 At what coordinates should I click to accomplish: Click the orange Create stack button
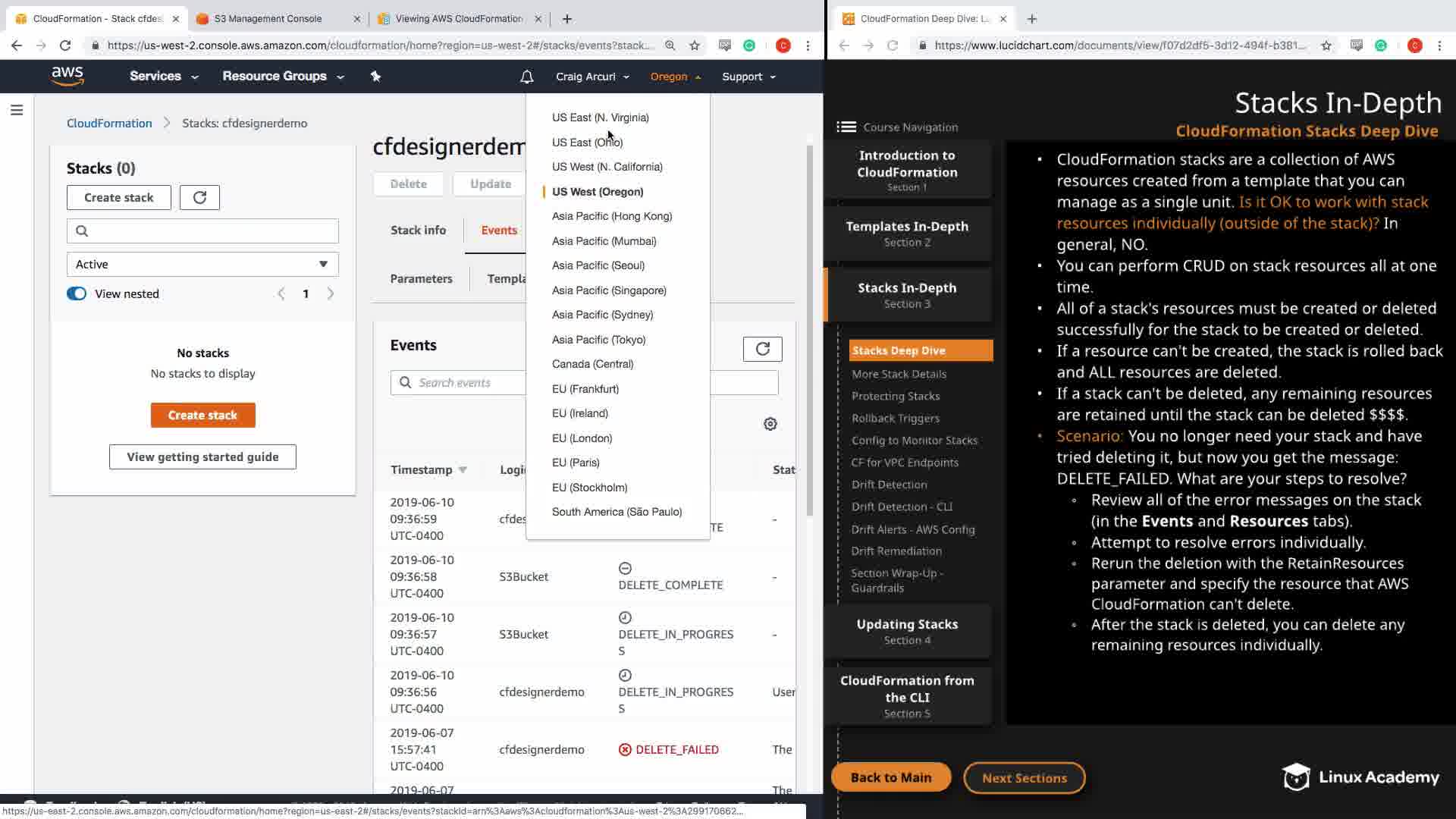(202, 416)
